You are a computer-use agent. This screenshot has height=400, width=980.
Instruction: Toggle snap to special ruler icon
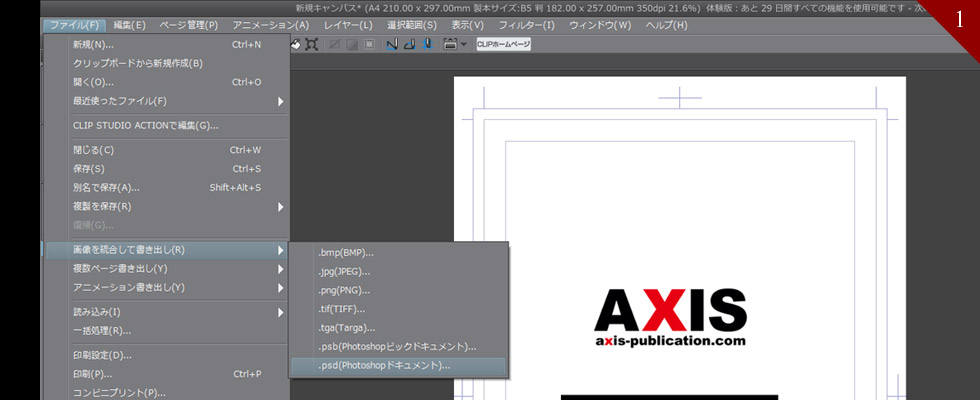(x=409, y=44)
